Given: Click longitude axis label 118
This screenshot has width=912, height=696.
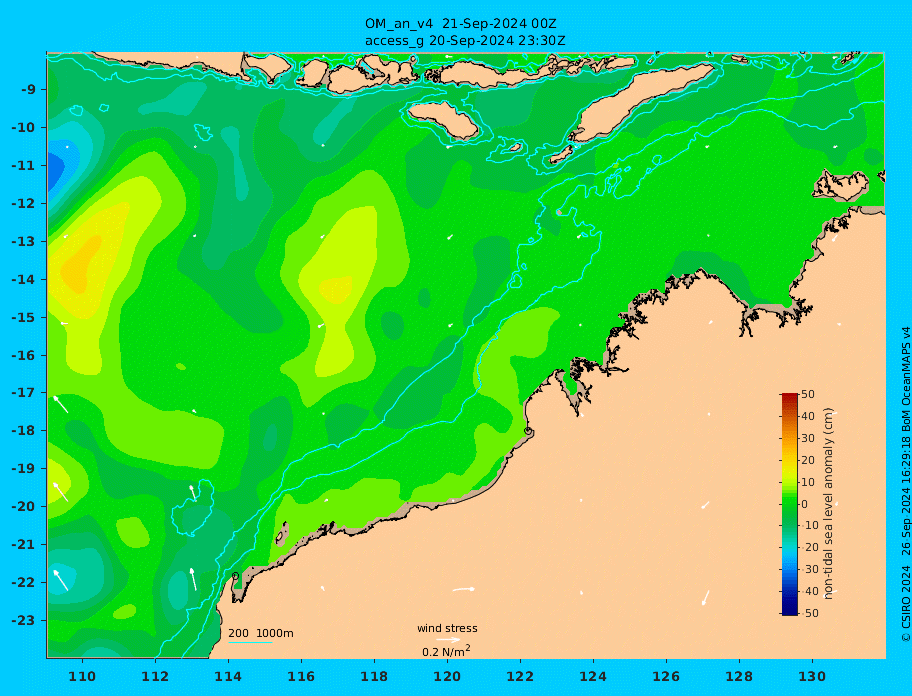Looking at the screenshot, I should point(374,677).
